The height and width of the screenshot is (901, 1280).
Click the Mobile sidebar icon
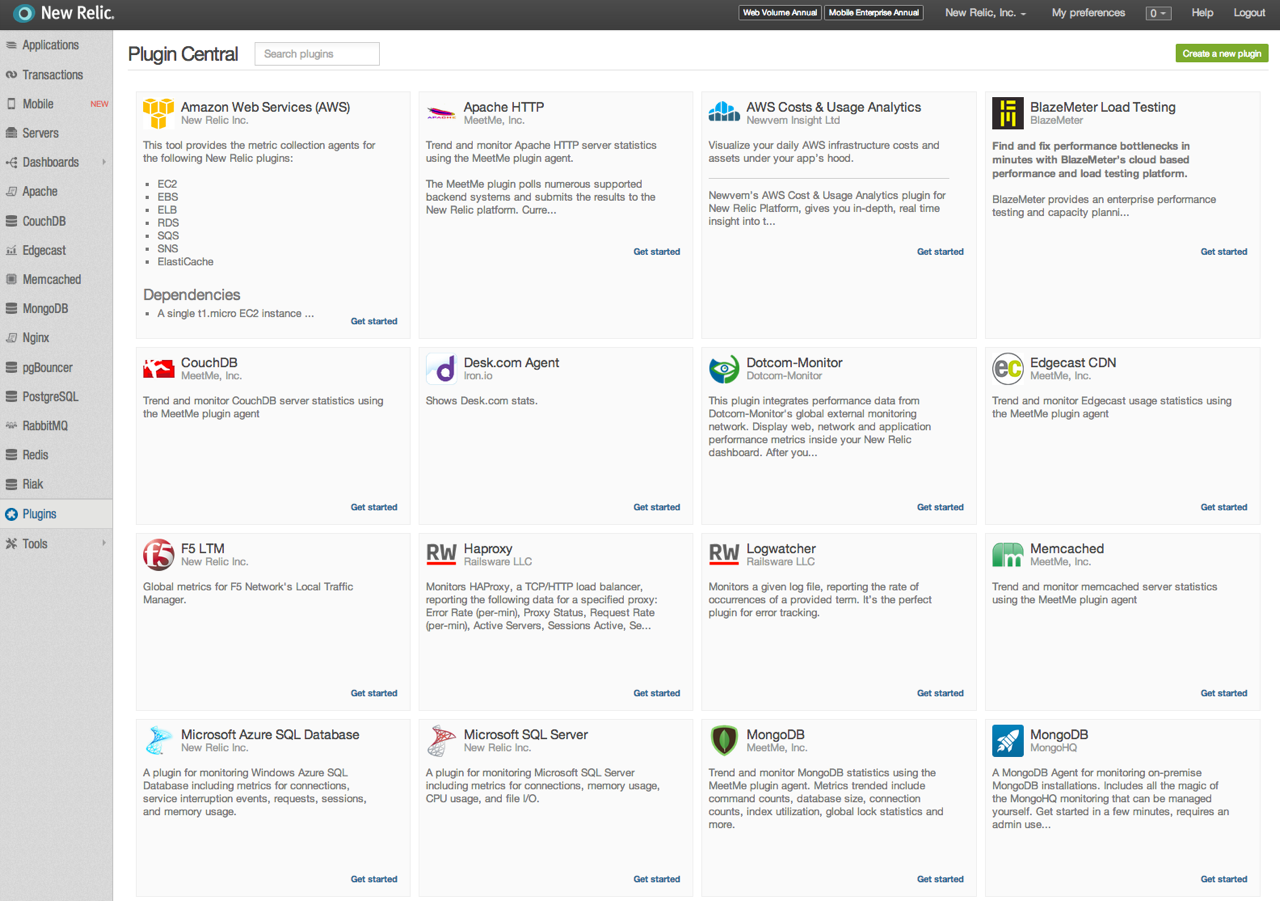point(11,104)
